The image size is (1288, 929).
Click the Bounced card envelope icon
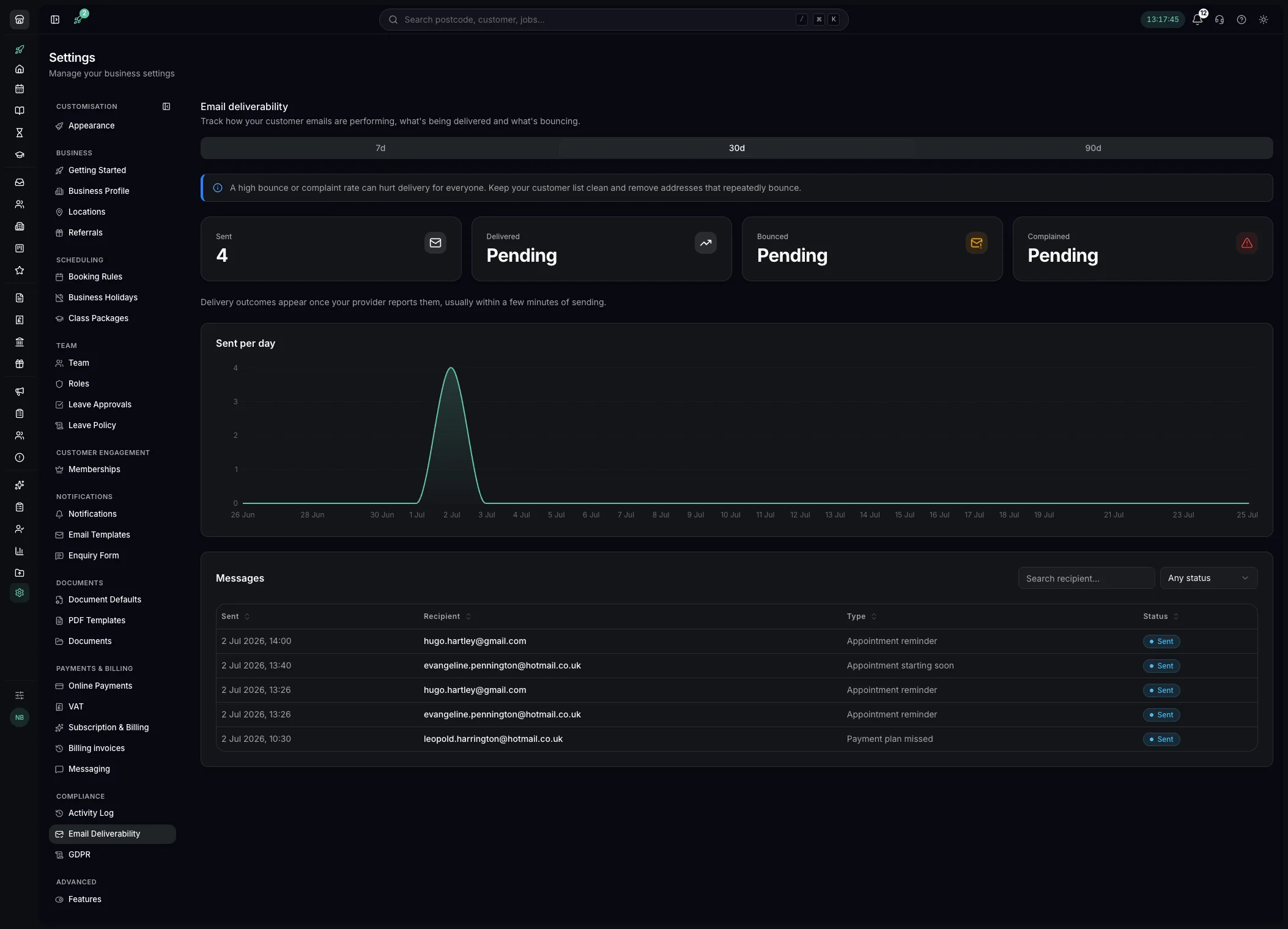pyautogui.click(x=976, y=243)
